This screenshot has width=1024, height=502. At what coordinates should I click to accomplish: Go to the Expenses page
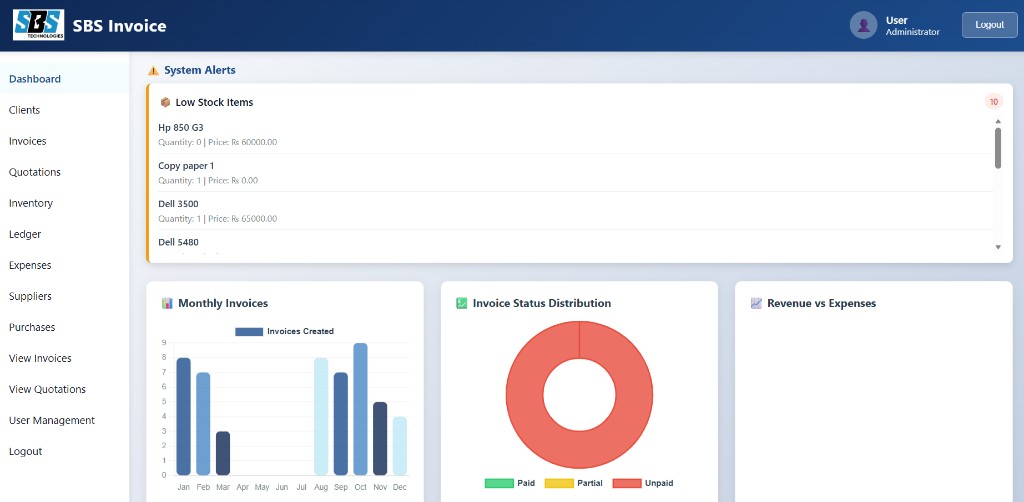click(x=65, y=265)
